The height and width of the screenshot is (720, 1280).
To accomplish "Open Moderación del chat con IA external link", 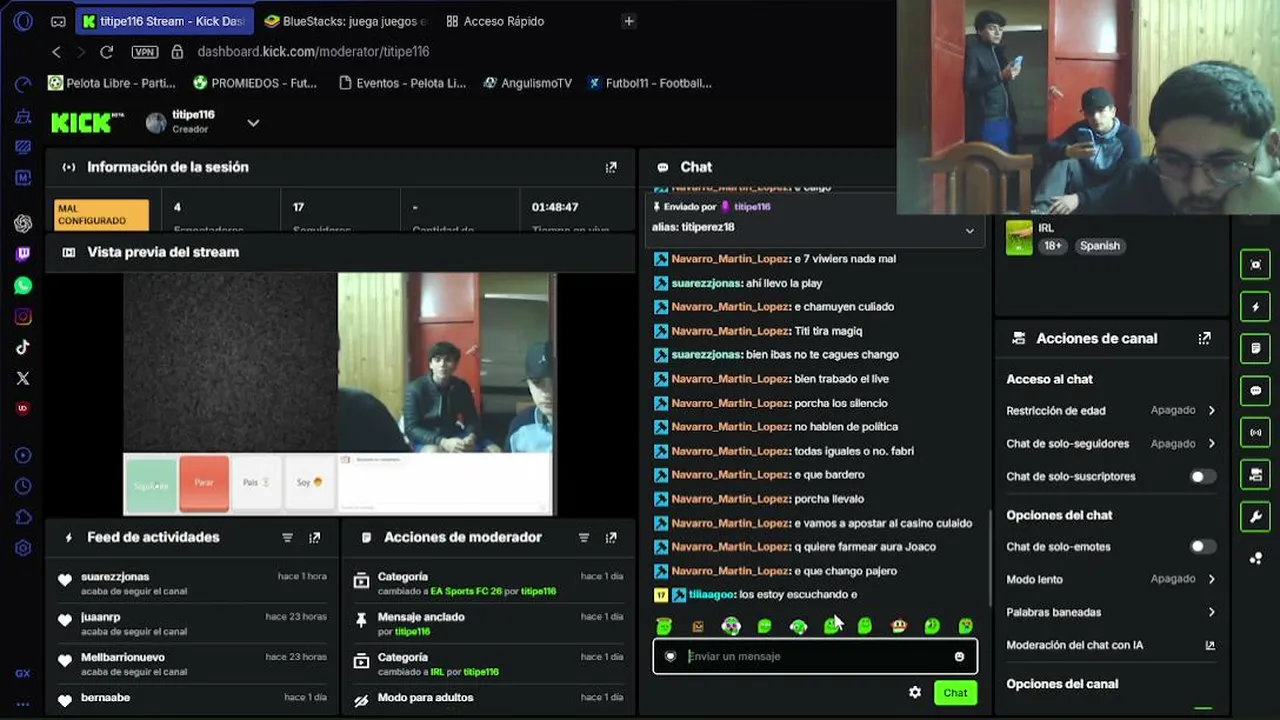I will (1210, 646).
